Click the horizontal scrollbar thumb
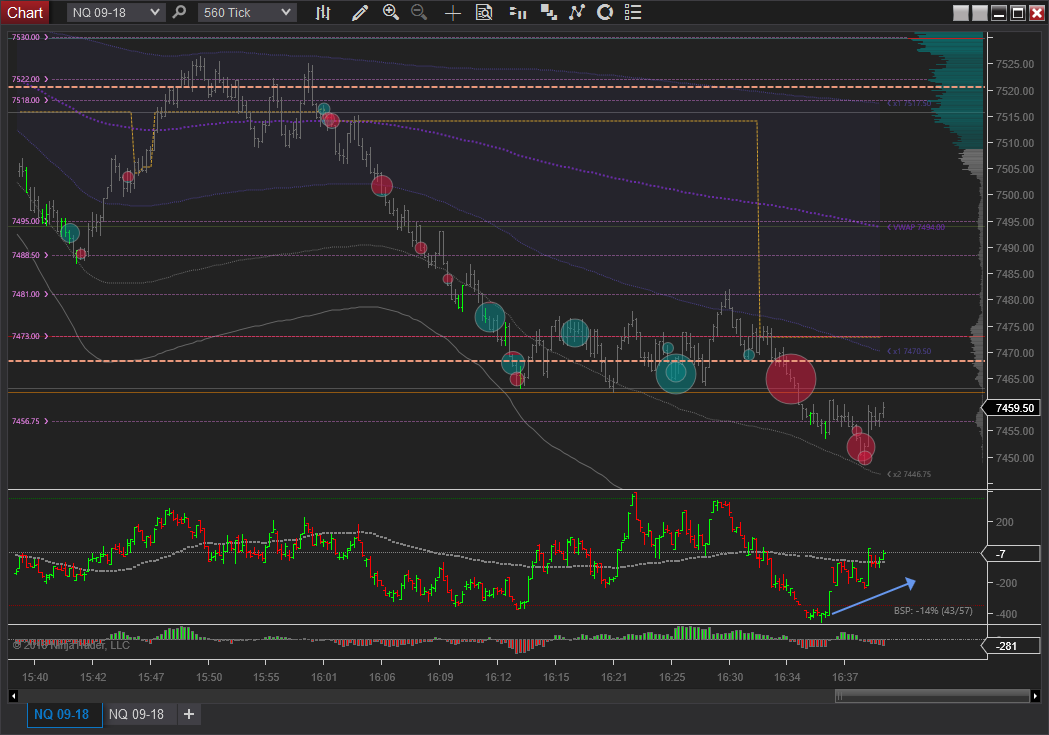This screenshot has width=1049, height=735. 932,696
